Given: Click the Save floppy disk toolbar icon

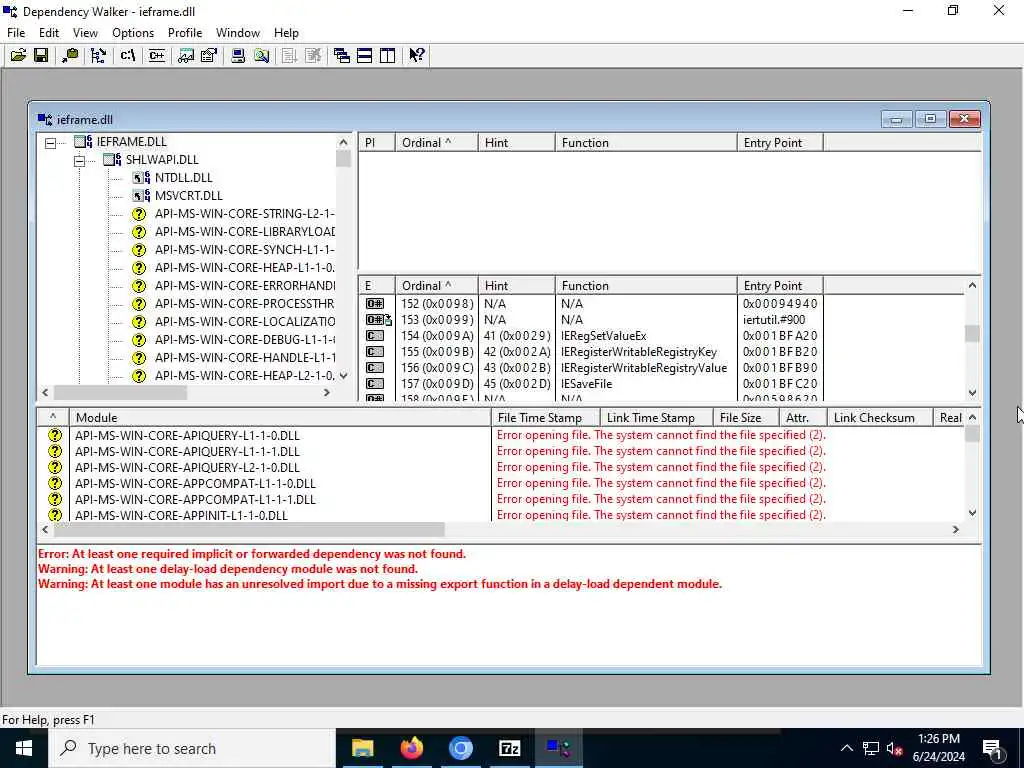Looking at the screenshot, I should (x=40, y=56).
